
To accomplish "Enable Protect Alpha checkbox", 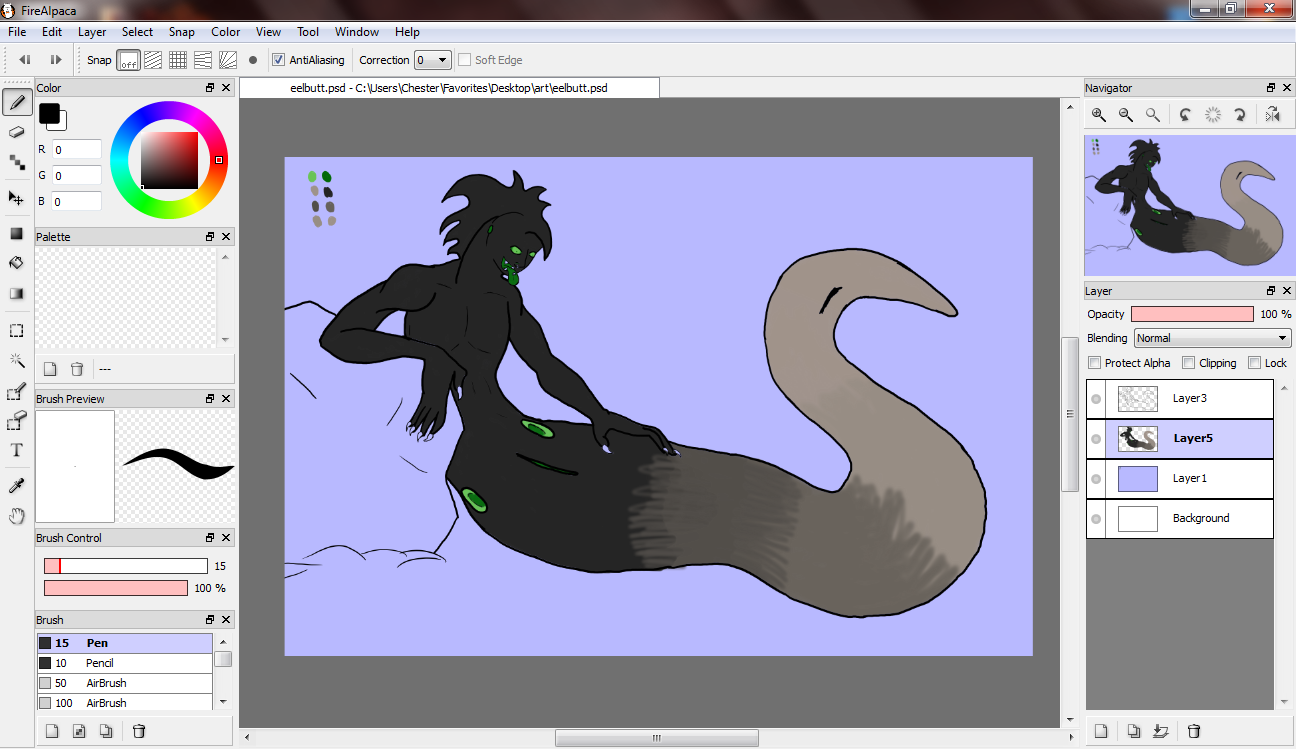I will (1095, 363).
